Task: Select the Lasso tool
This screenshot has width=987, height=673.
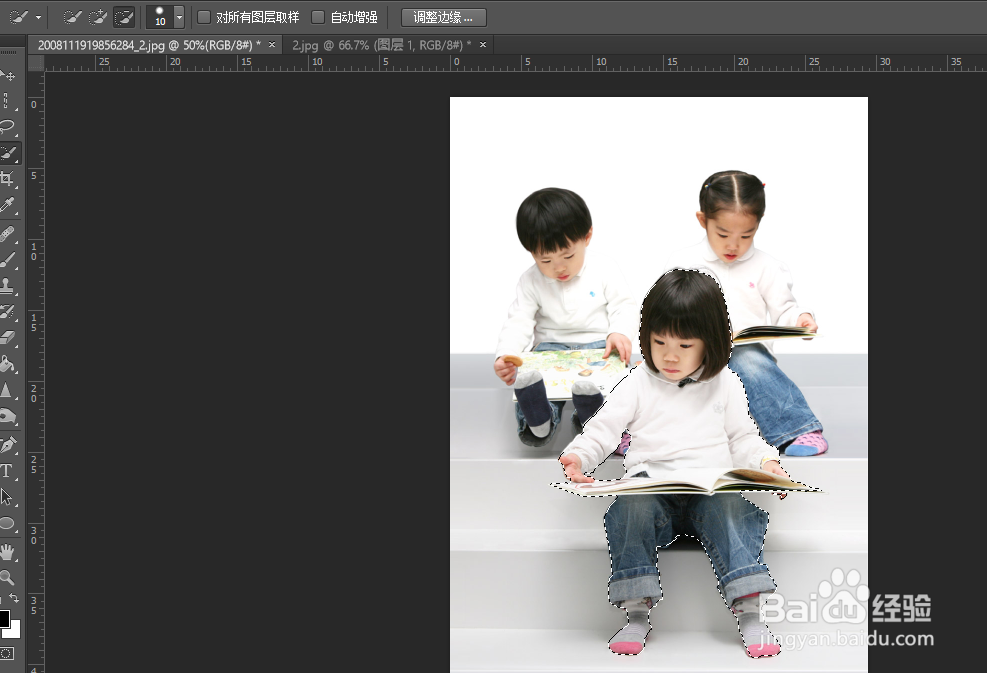Action: [8, 127]
